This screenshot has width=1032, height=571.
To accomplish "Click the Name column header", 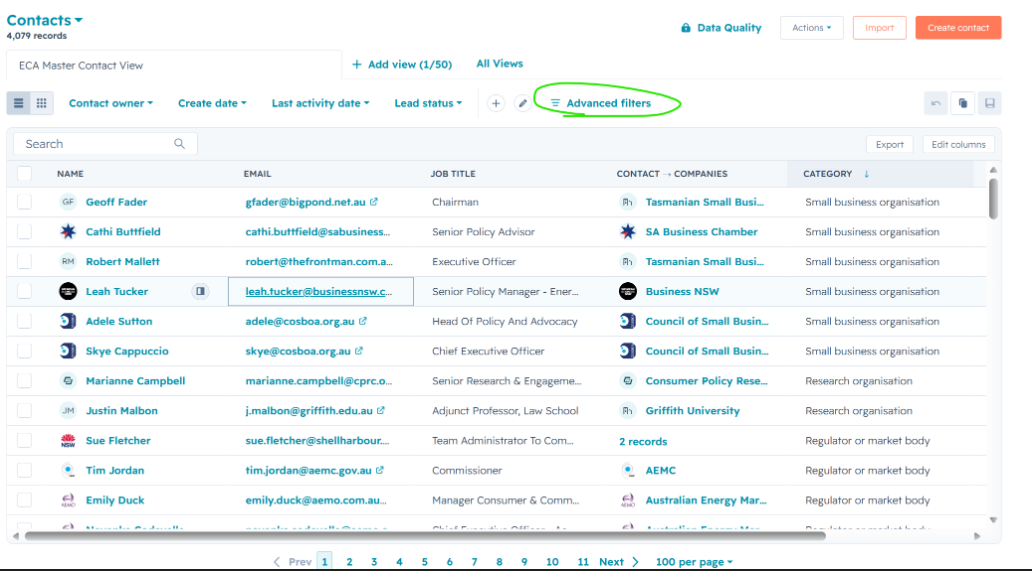I will click(x=70, y=174).
